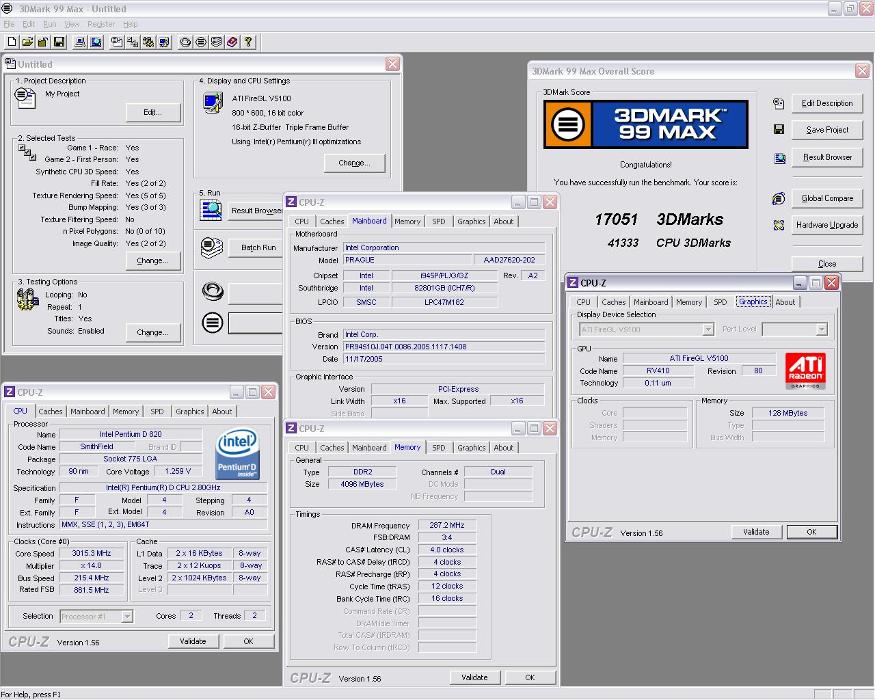Viewport: 875px width, 700px height.
Task: Click the Project Description document icon
Action: coord(25,98)
